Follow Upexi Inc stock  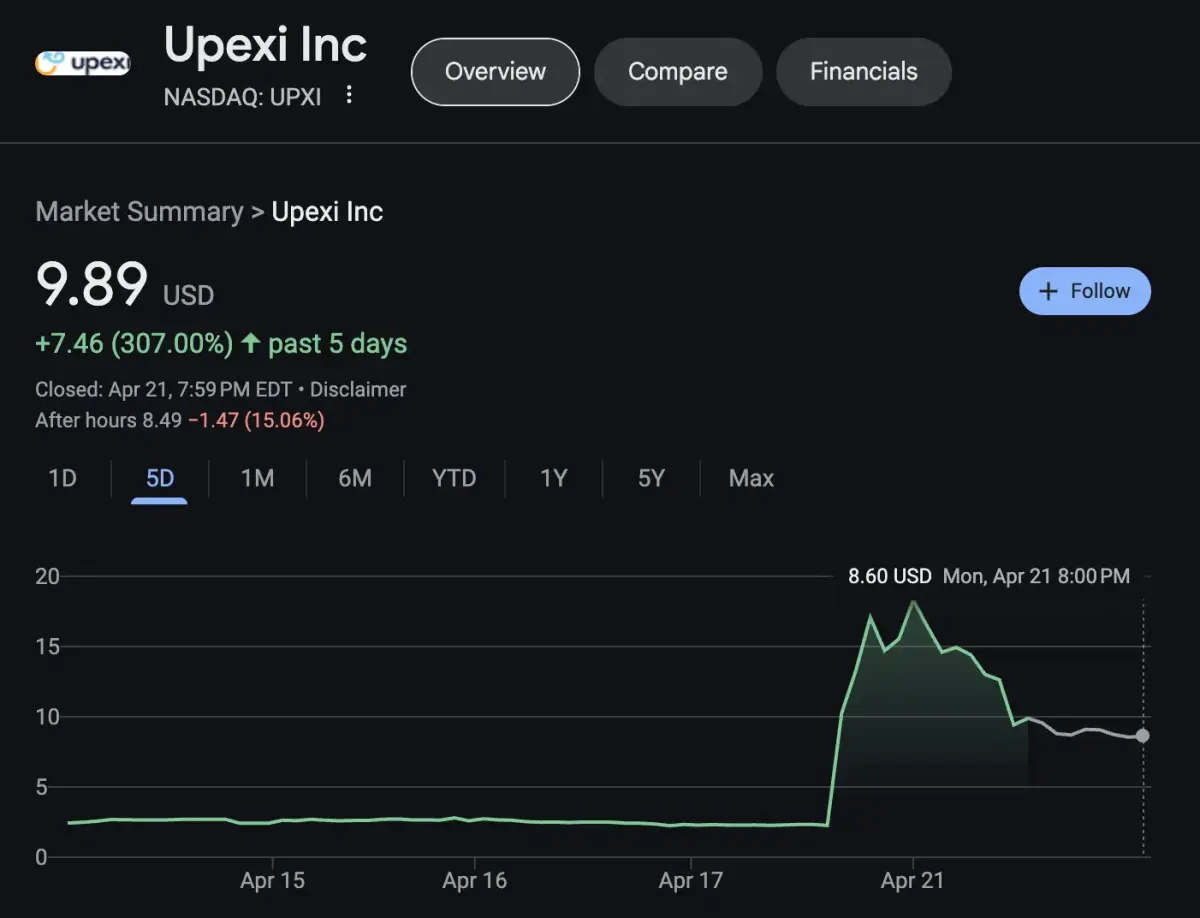coord(1085,291)
